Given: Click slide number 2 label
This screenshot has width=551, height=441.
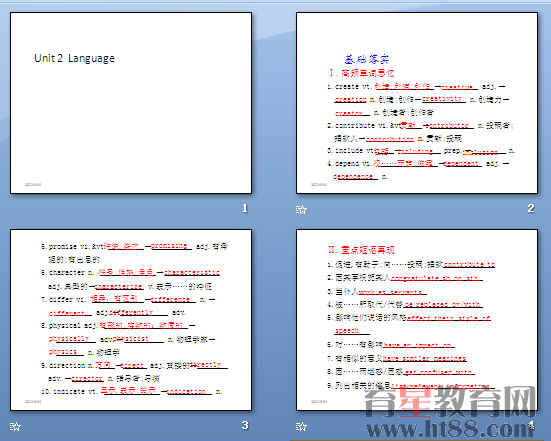Looking at the screenshot, I should tap(531, 208).
